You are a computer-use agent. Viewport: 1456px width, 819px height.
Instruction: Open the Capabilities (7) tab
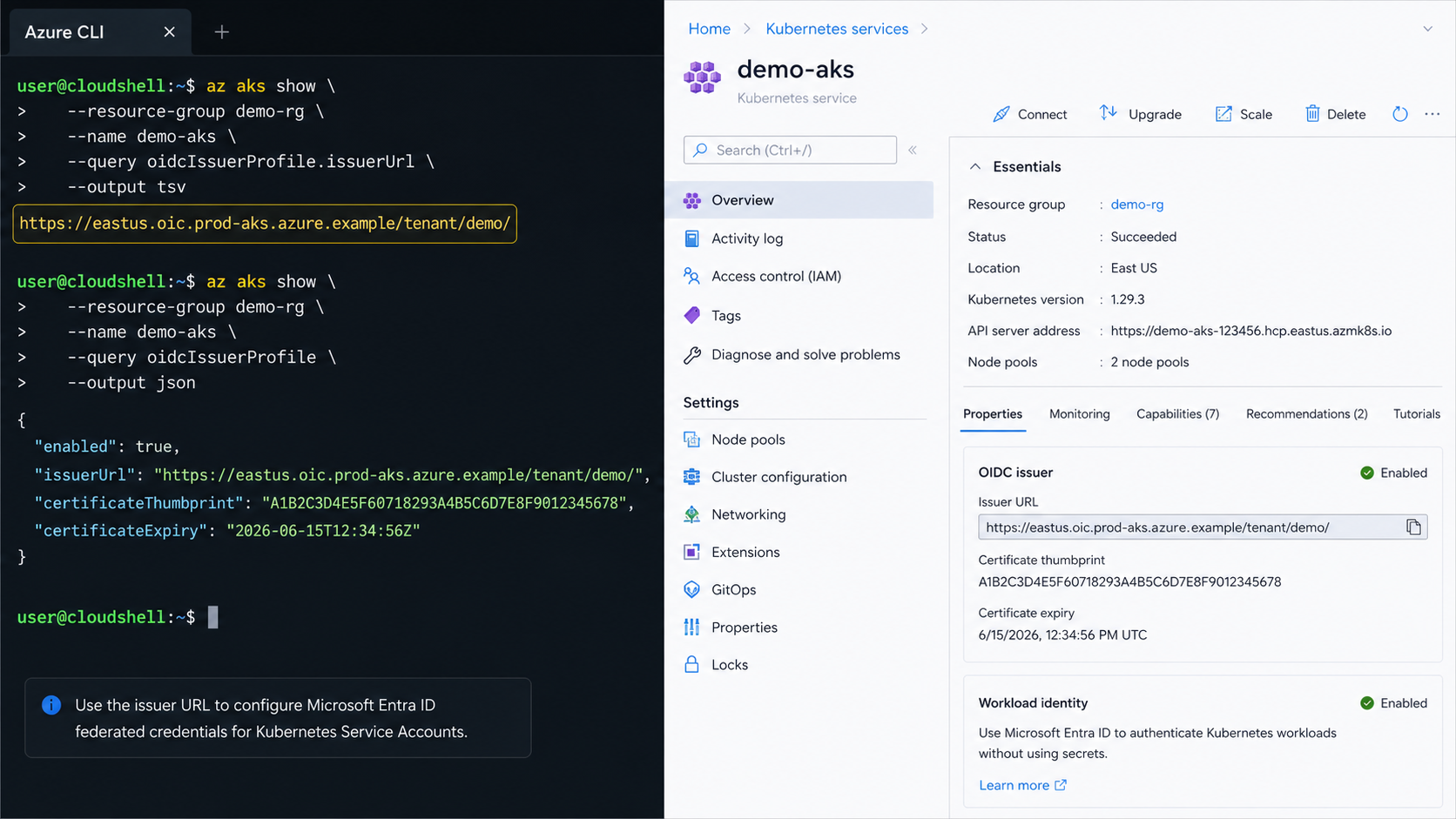(1177, 414)
